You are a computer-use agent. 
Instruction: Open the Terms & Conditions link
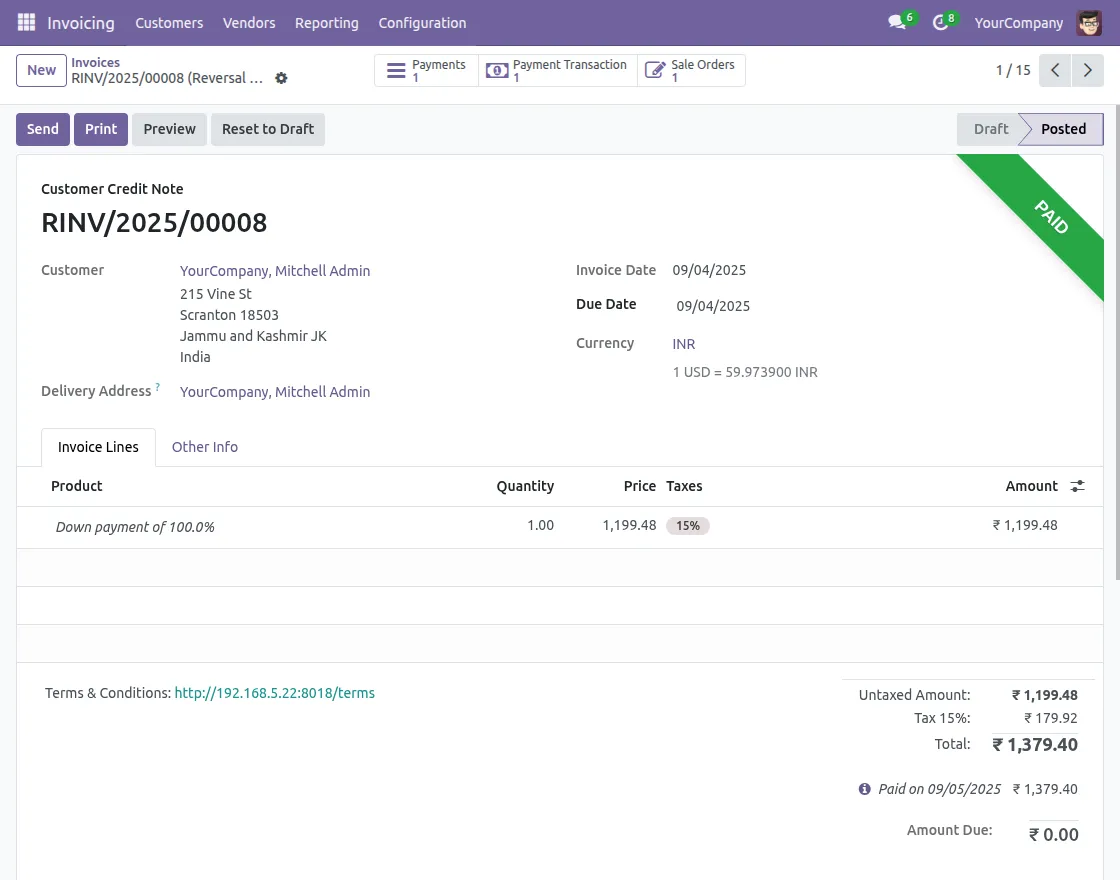click(275, 693)
